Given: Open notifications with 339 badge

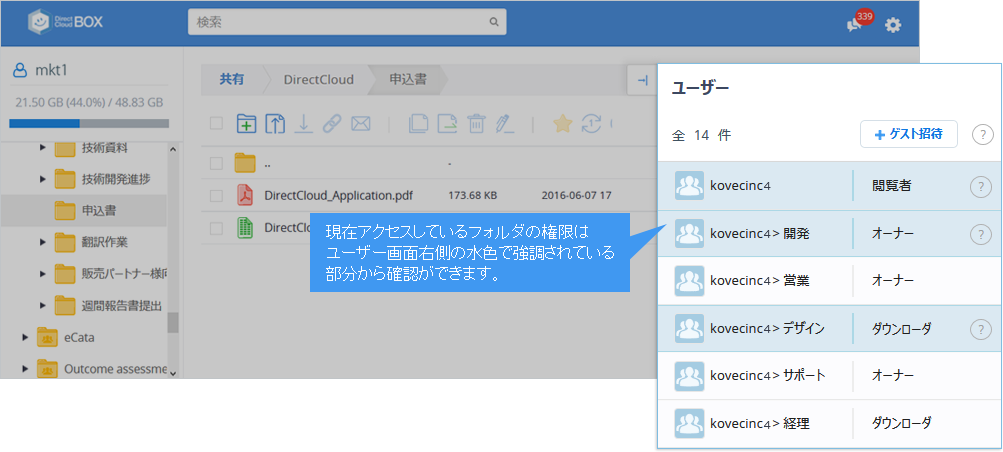Looking at the screenshot, I should (855, 24).
